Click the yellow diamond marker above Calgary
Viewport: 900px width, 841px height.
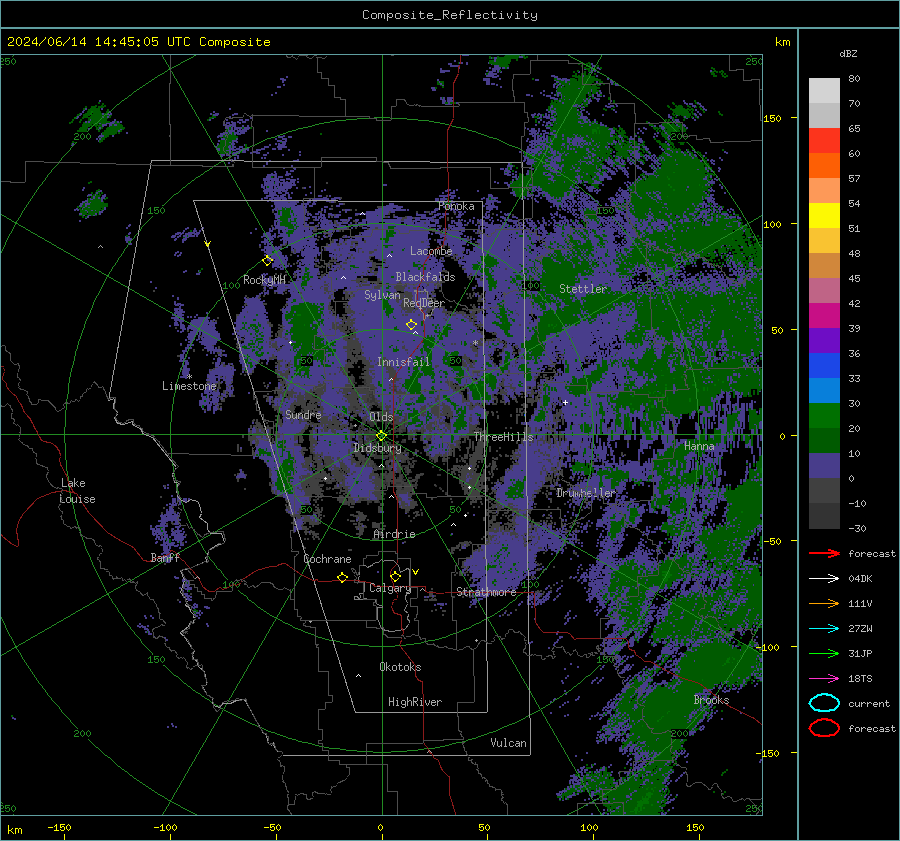click(395, 576)
